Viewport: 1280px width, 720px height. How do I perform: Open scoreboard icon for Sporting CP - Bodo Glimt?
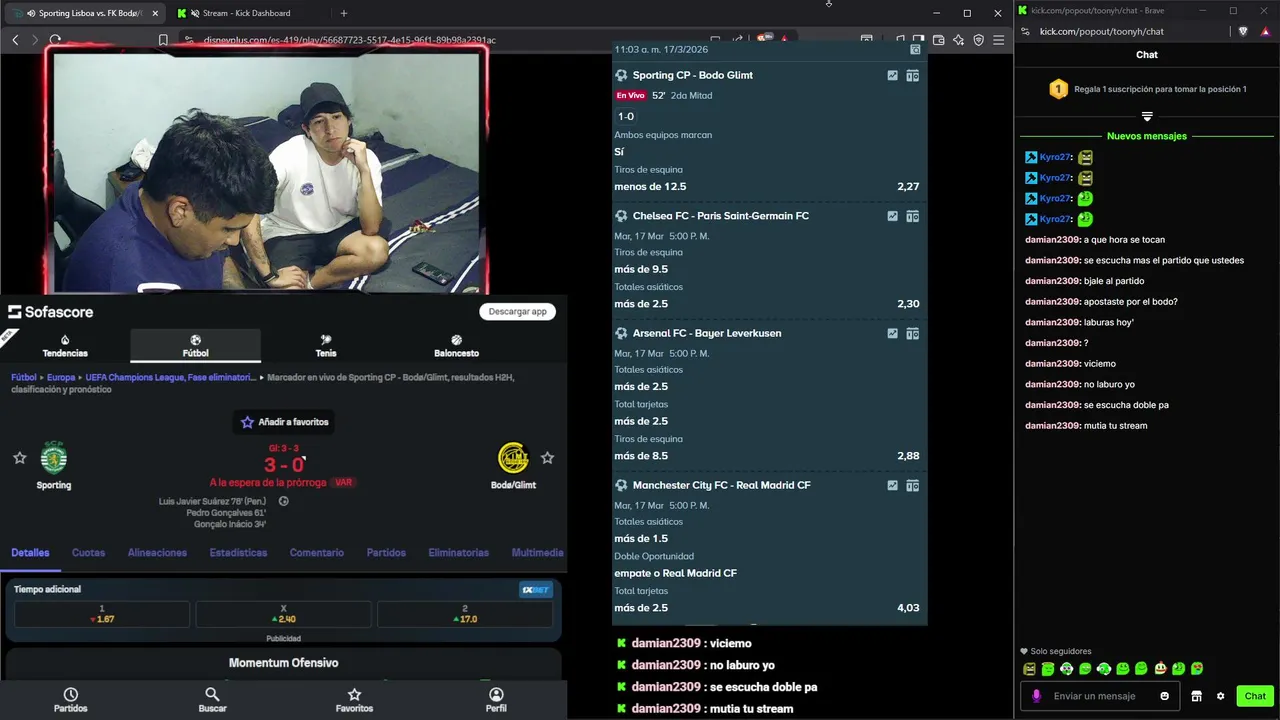(x=912, y=75)
